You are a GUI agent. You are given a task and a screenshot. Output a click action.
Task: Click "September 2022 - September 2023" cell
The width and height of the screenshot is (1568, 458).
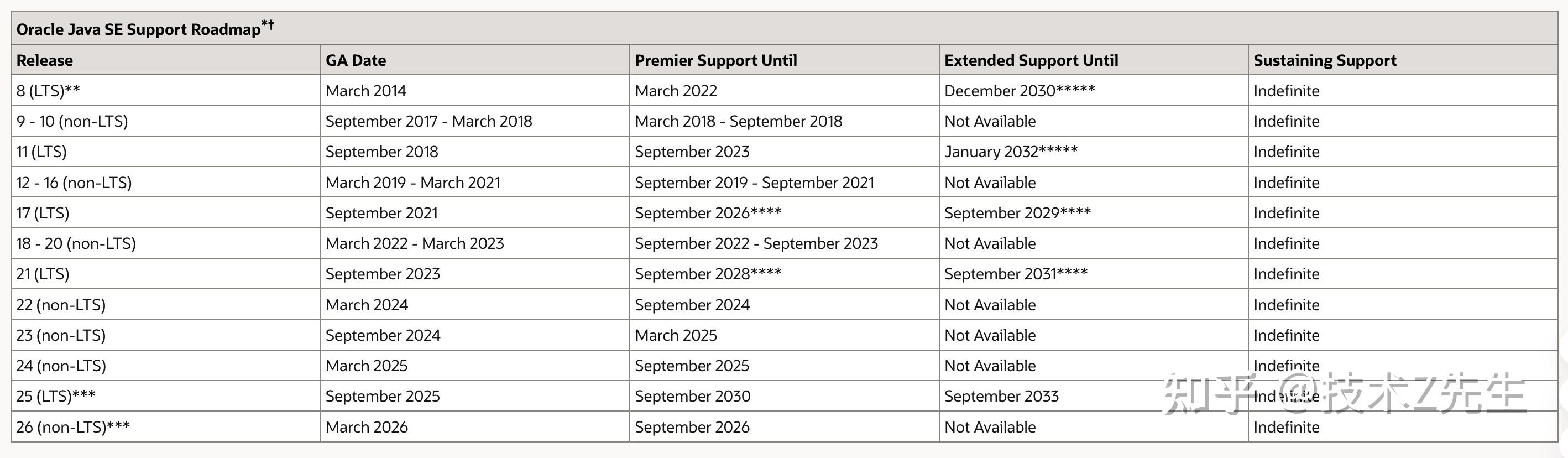click(x=756, y=243)
